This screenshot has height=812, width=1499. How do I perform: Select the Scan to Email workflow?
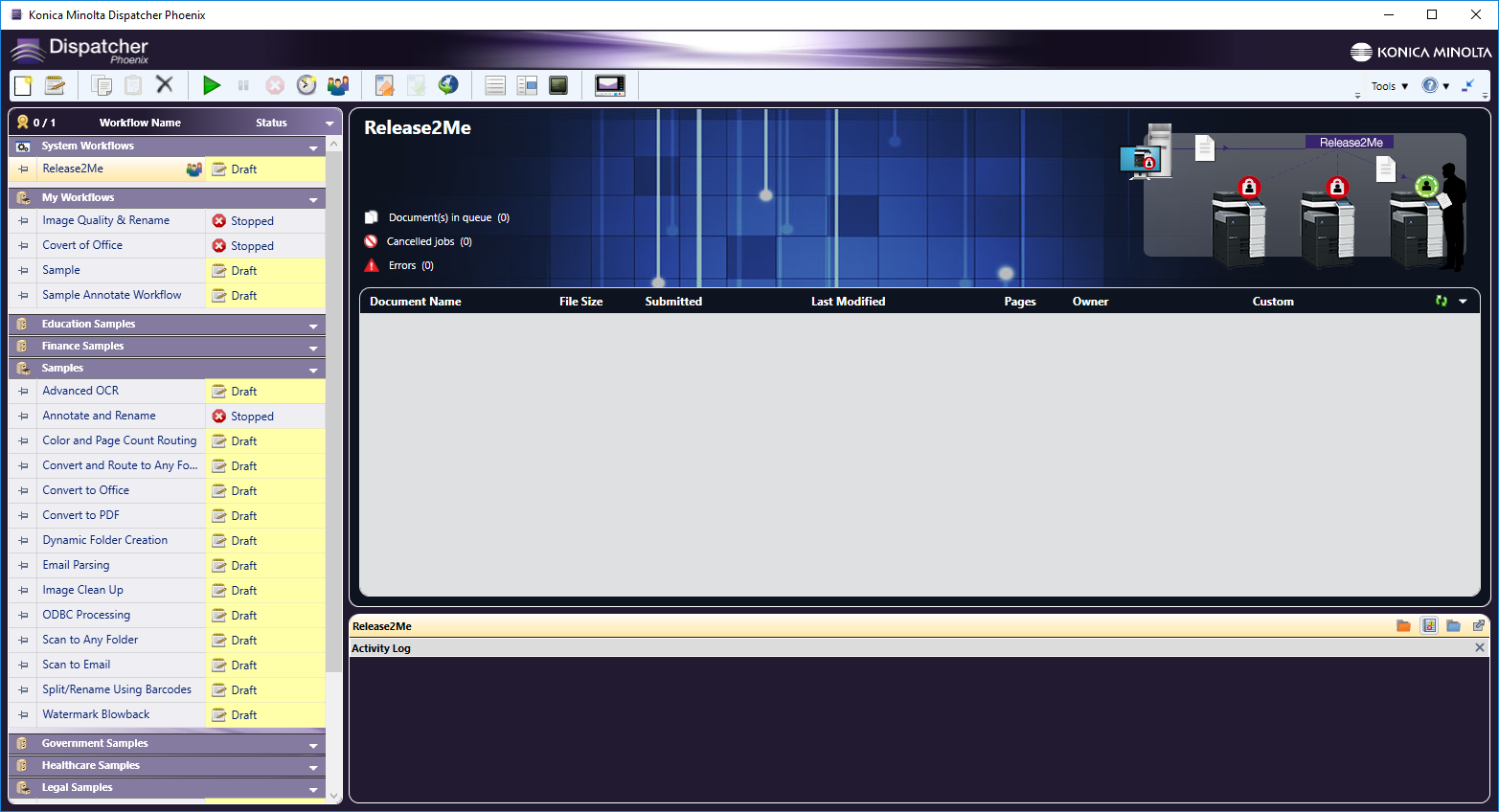click(168, 665)
